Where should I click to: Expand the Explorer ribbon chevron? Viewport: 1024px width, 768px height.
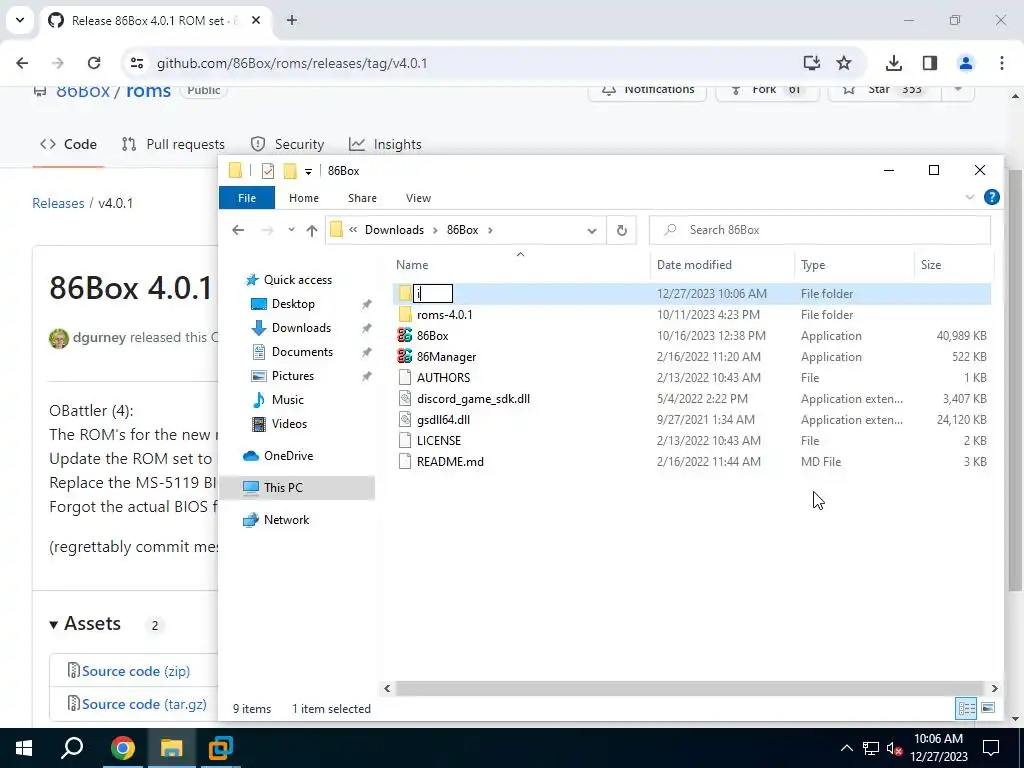(970, 197)
